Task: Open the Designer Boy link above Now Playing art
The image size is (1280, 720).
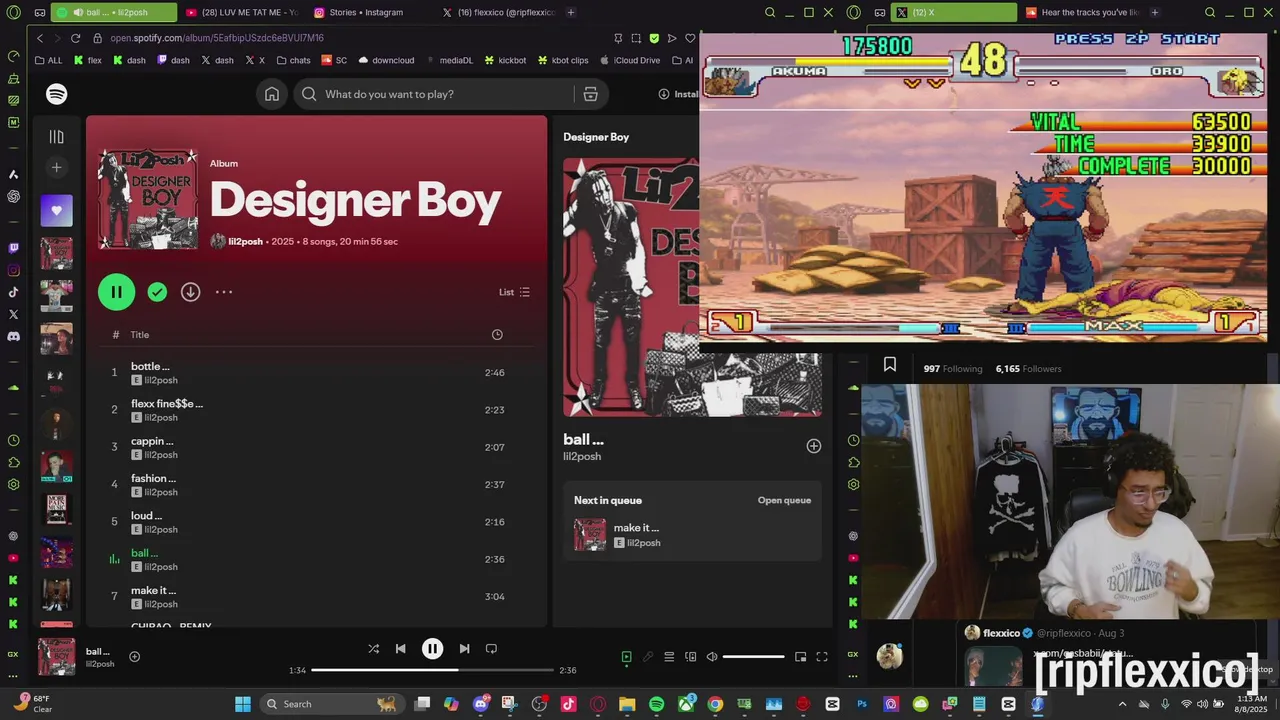Action: (x=596, y=137)
